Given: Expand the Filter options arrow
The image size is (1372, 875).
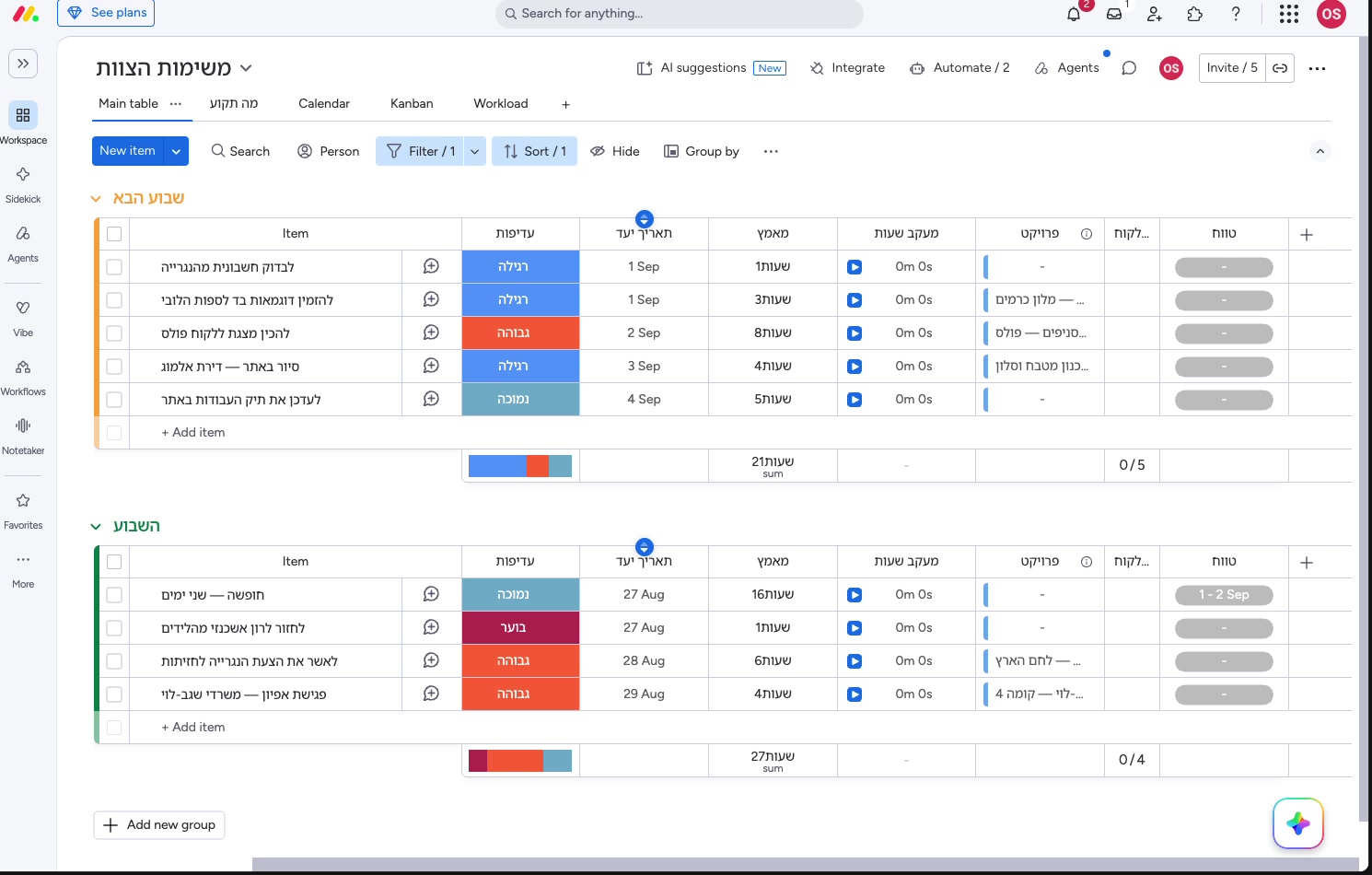Looking at the screenshot, I should pyautogui.click(x=475, y=151).
